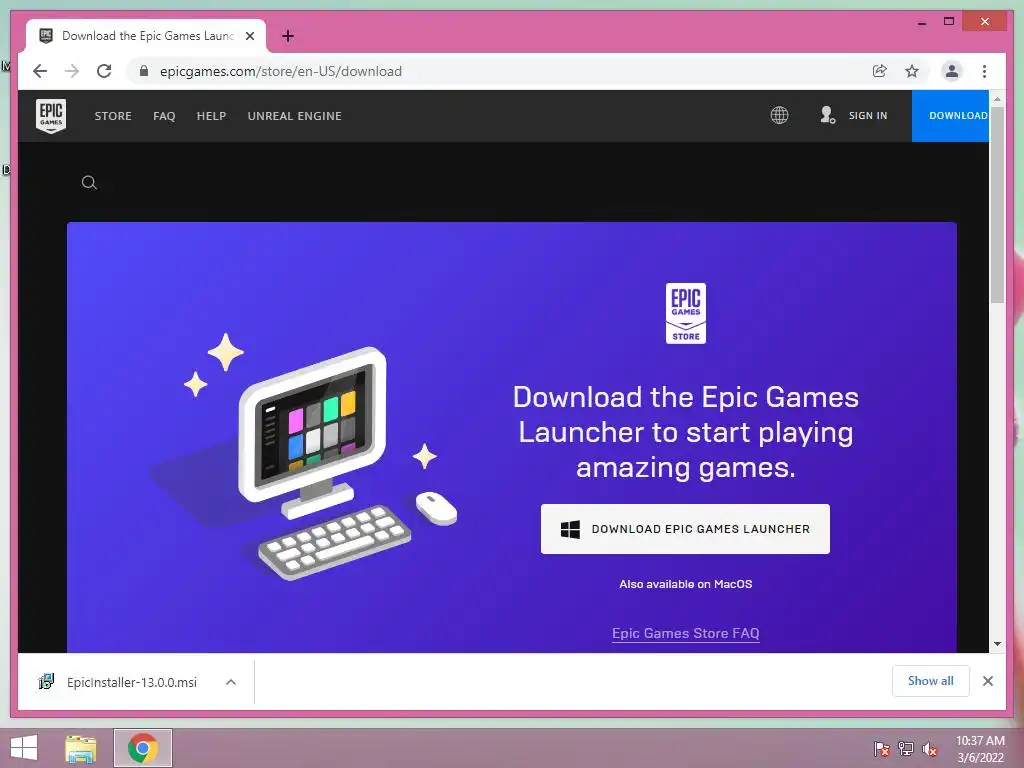Click Download Epic Games Launcher button
This screenshot has height=768, width=1024.
tap(685, 529)
